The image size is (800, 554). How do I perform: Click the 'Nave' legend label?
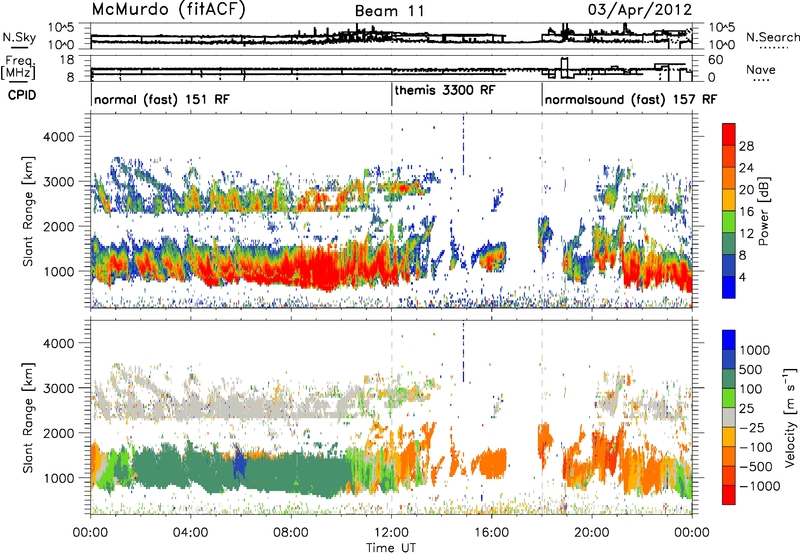(x=761, y=70)
